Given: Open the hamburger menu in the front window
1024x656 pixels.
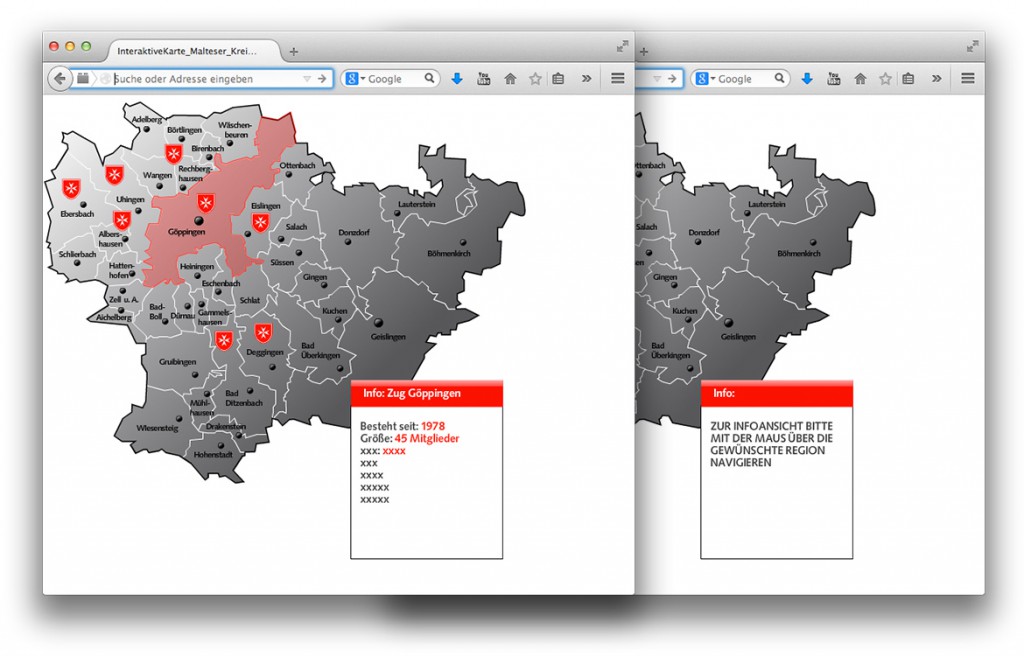Looking at the screenshot, I should click(x=617, y=79).
